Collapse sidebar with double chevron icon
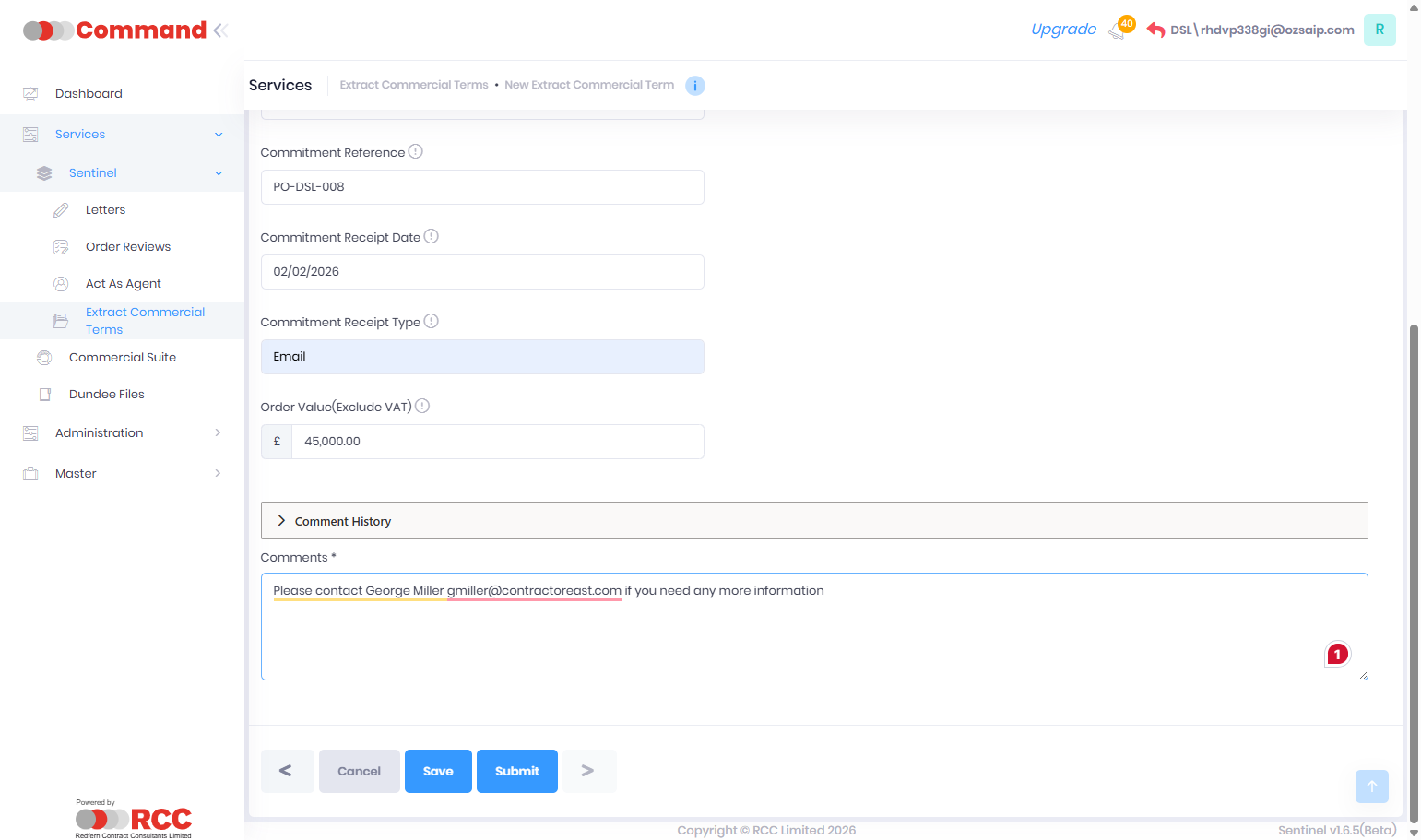This screenshot has height=840, width=1421. pyautogui.click(x=220, y=30)
